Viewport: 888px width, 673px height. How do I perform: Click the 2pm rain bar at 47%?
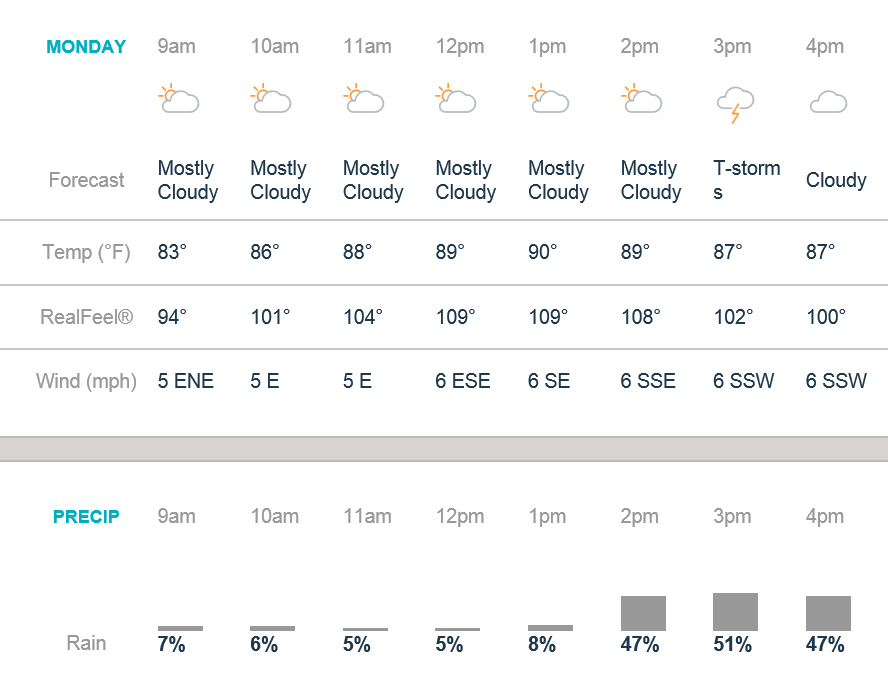[x=643, y=613]
